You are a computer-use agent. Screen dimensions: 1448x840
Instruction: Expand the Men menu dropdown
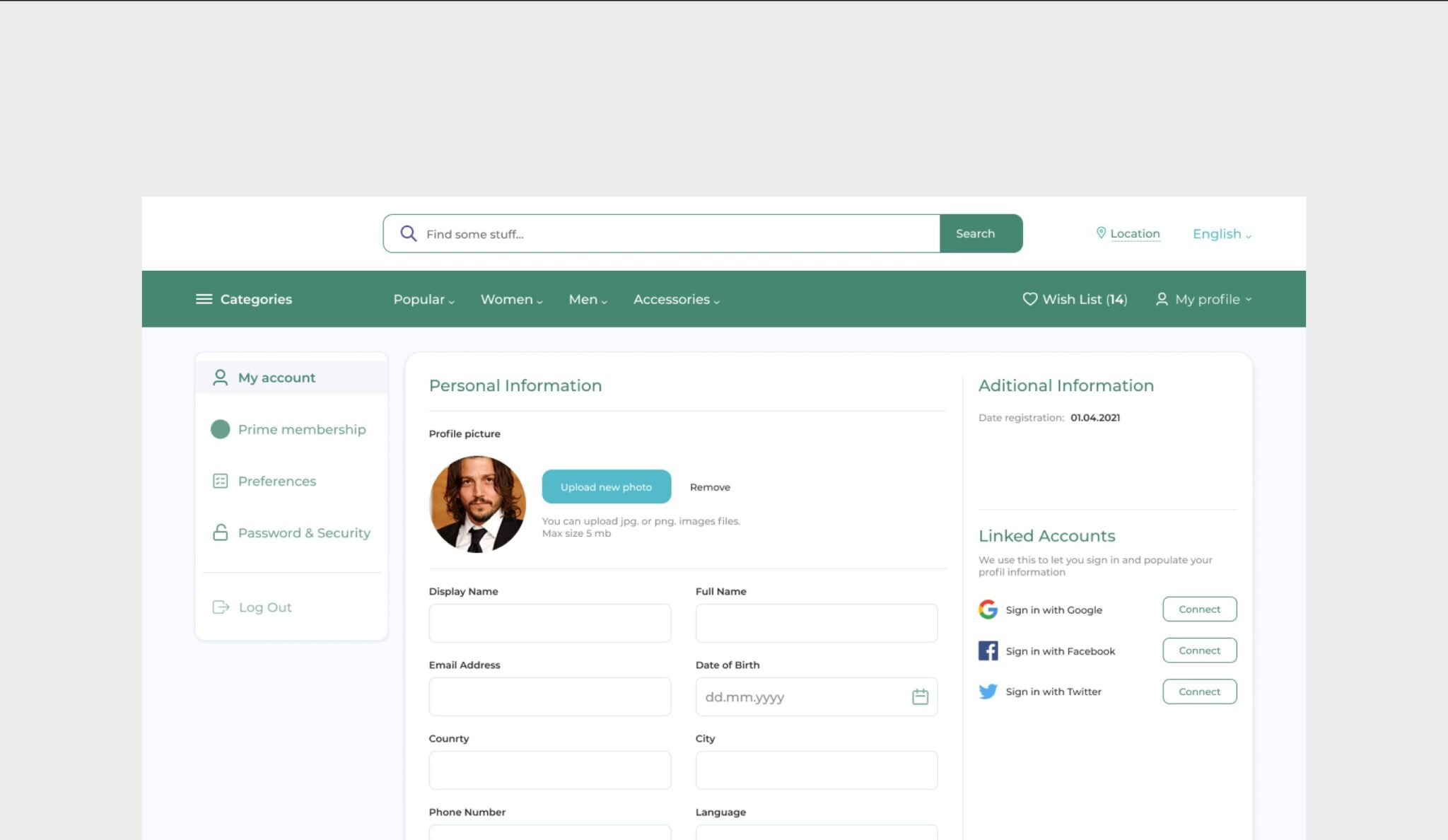coord(588,299)
